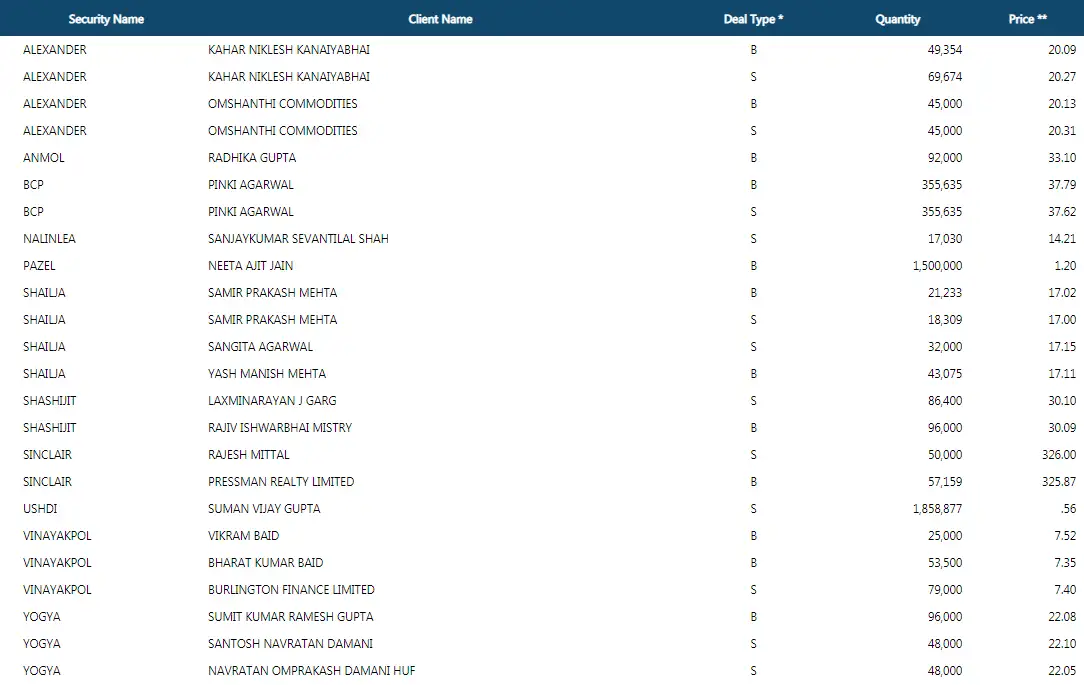Select client name OMSHANTHI COMMODITIES

[281, 103]
